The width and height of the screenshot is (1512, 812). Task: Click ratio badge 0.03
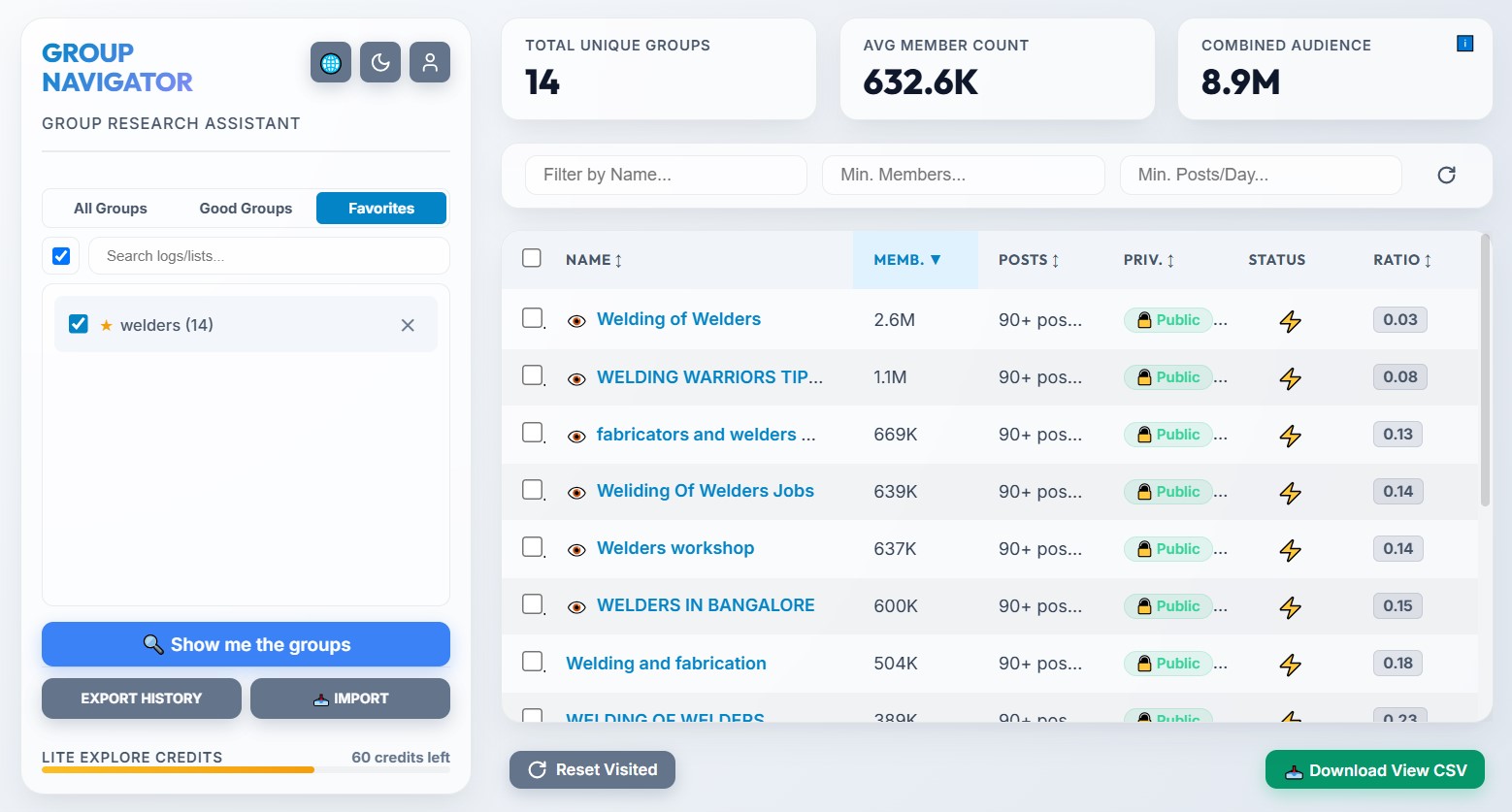click(1400, 320)
